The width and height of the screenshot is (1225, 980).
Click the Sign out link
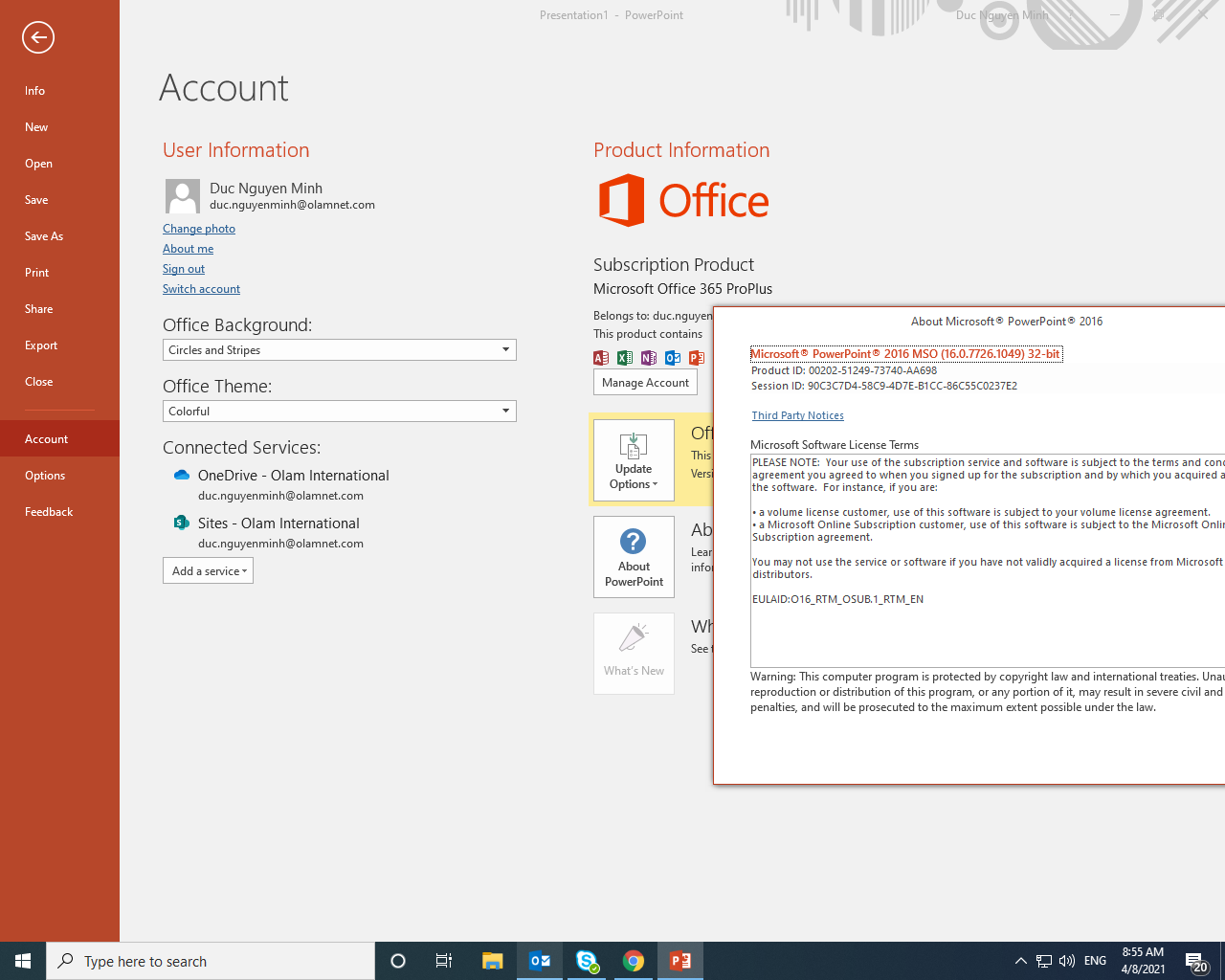184,269
